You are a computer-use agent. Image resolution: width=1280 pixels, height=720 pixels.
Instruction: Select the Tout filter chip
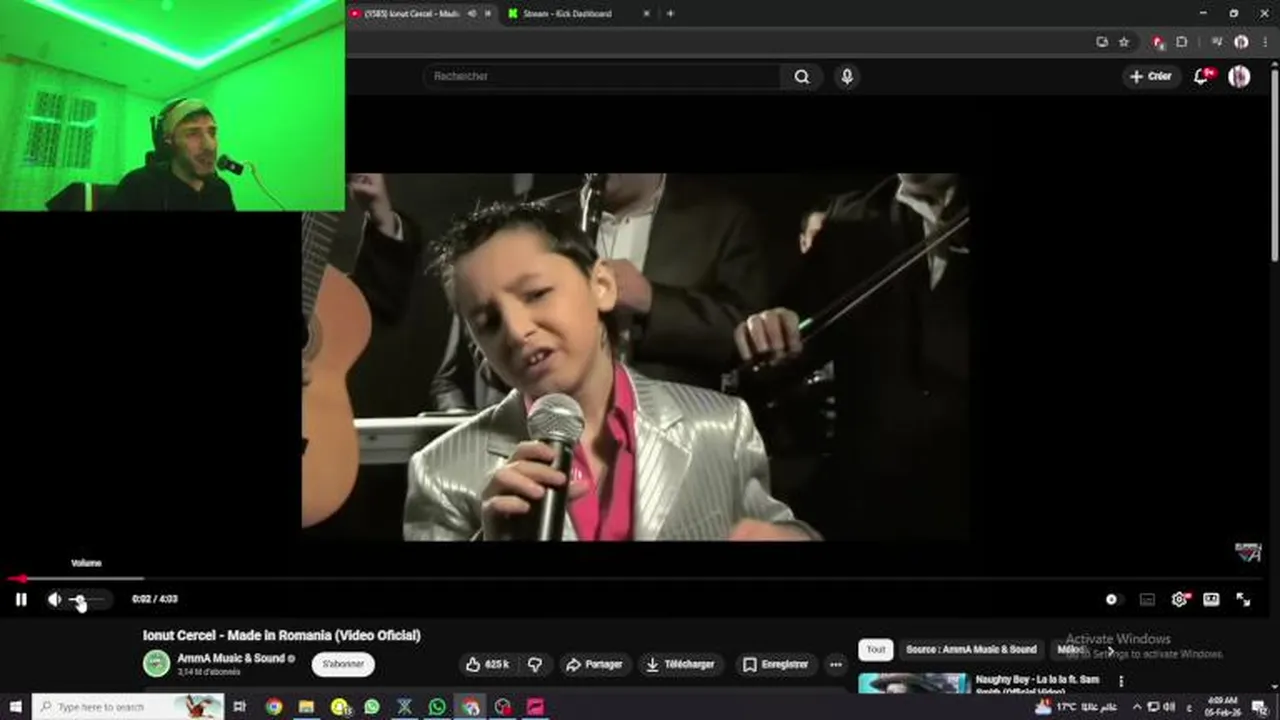(x=876, y=649)
